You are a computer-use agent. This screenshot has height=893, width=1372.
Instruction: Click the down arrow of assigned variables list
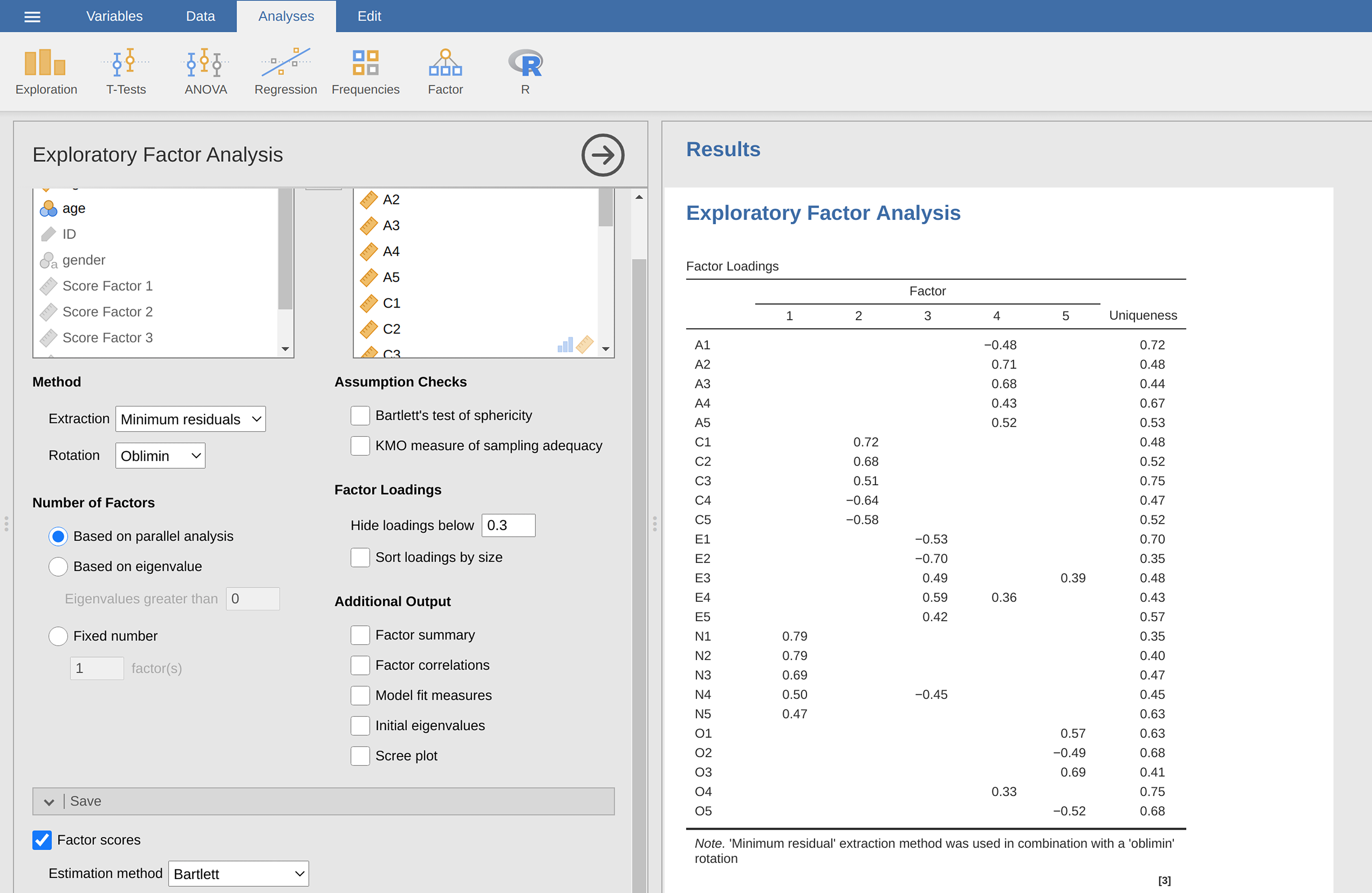click(606, 349)
